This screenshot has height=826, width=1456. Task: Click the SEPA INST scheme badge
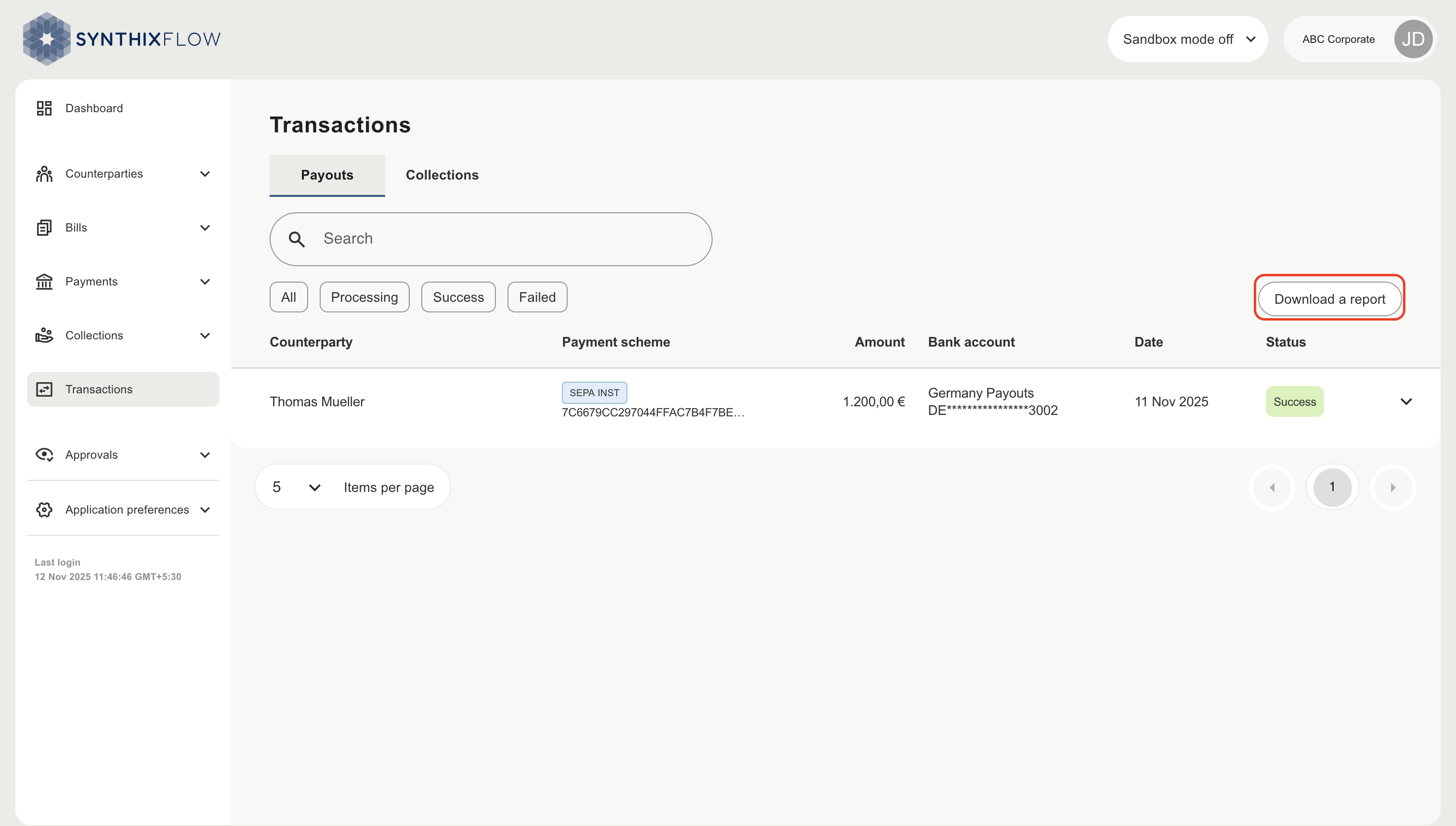(594, 393)
